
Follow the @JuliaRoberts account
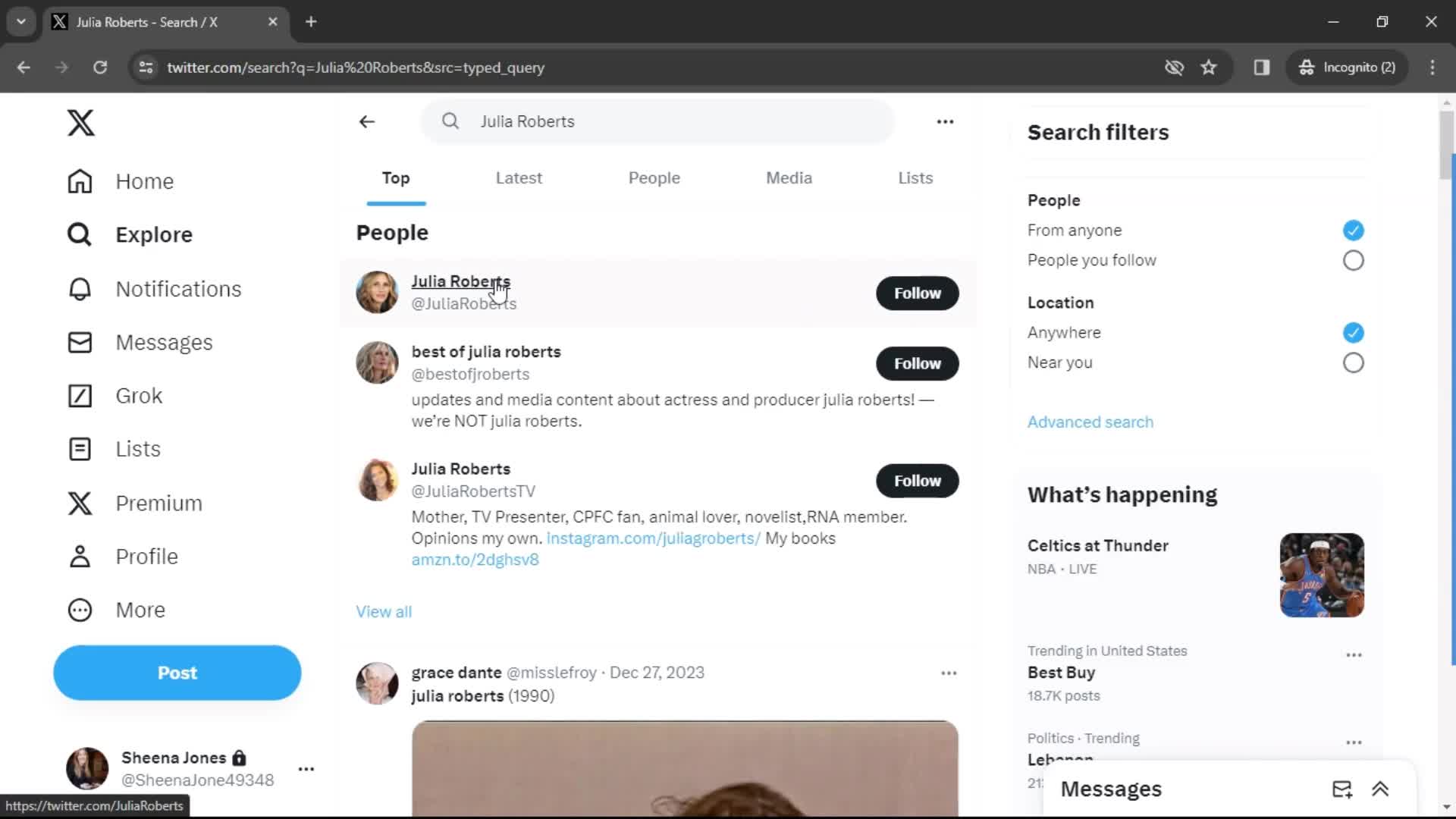pyautogui.click(x=916, y=292)
